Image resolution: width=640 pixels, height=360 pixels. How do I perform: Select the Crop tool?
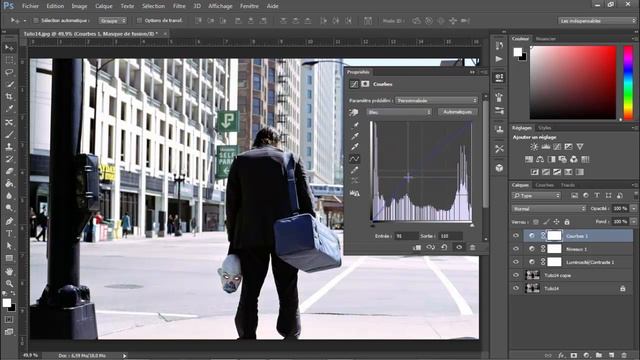point(9,97)
